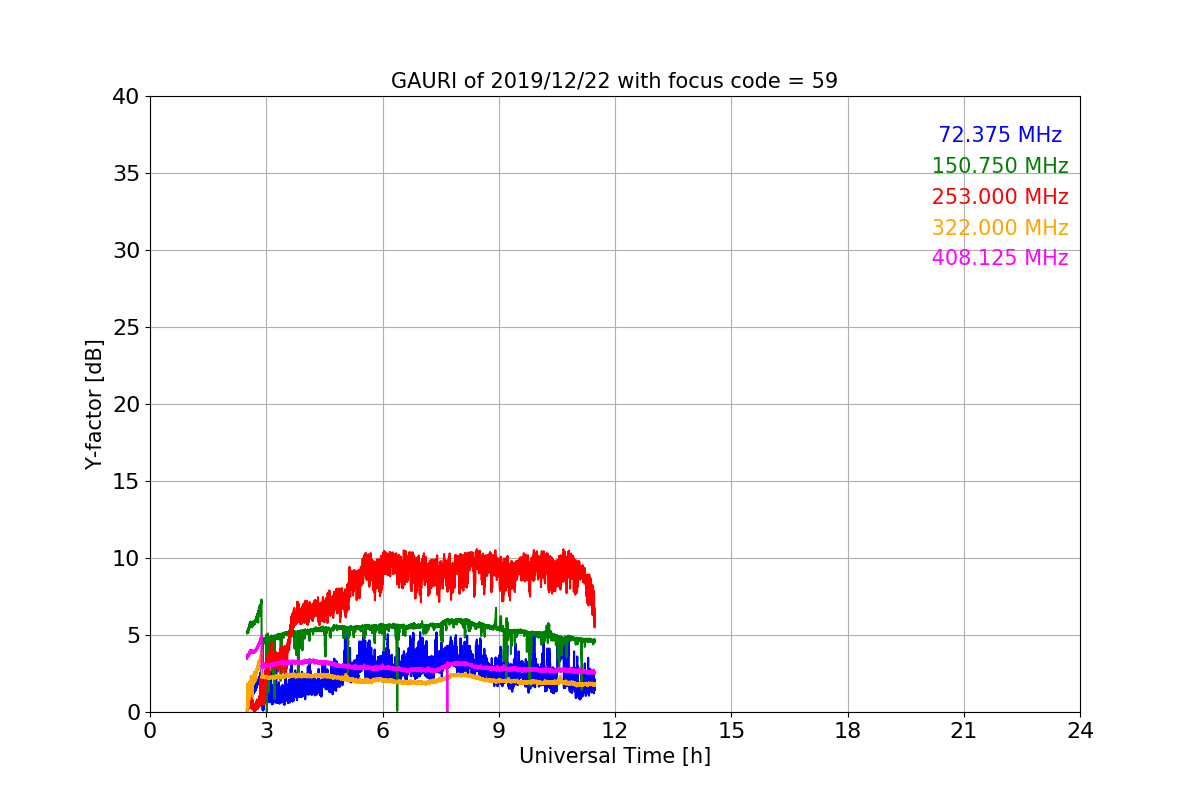Click y-axis tick label 30

pyautogui.click(x=126, y=251)
